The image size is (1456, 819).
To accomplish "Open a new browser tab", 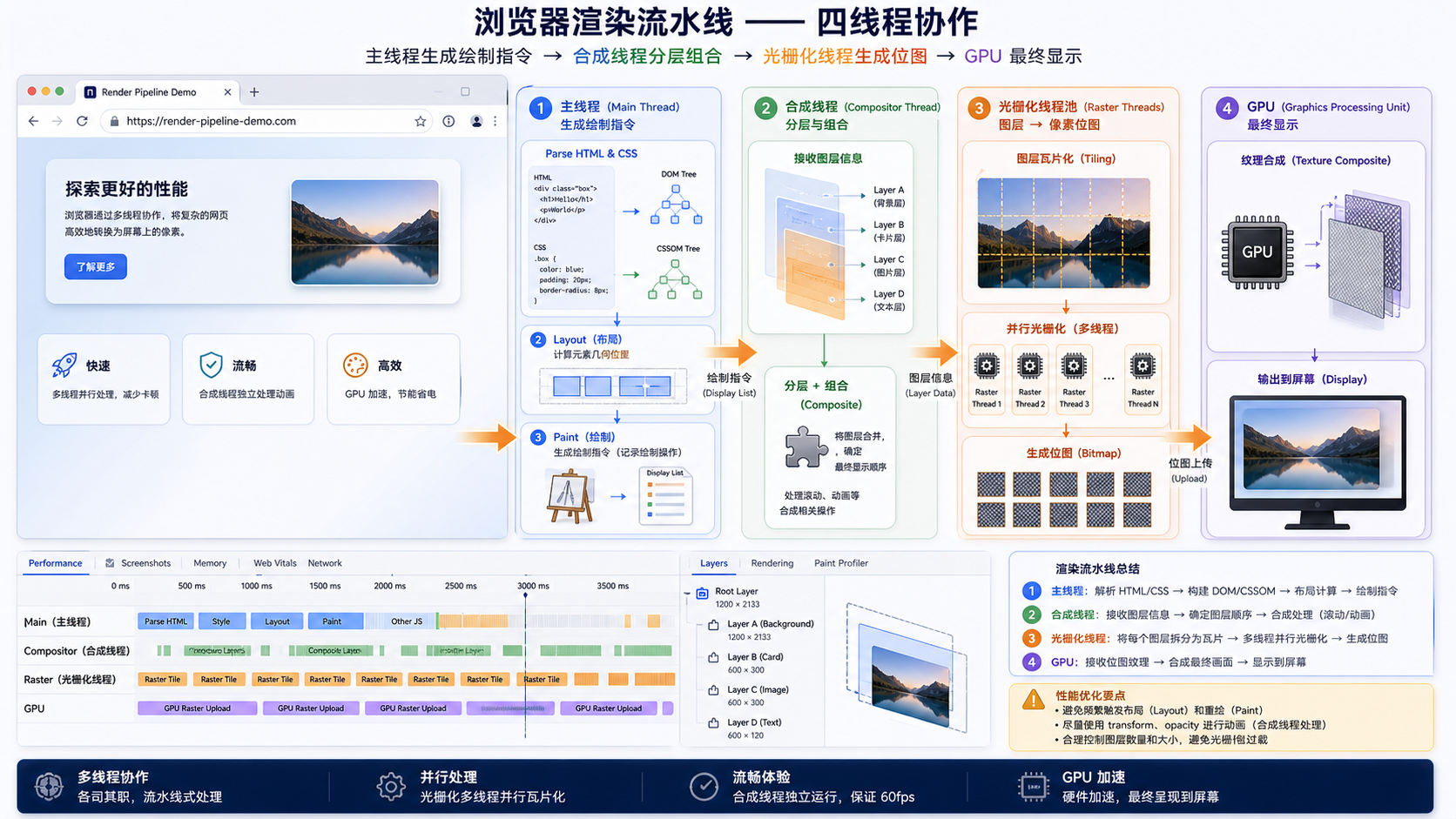I will (x=254, y=91).
